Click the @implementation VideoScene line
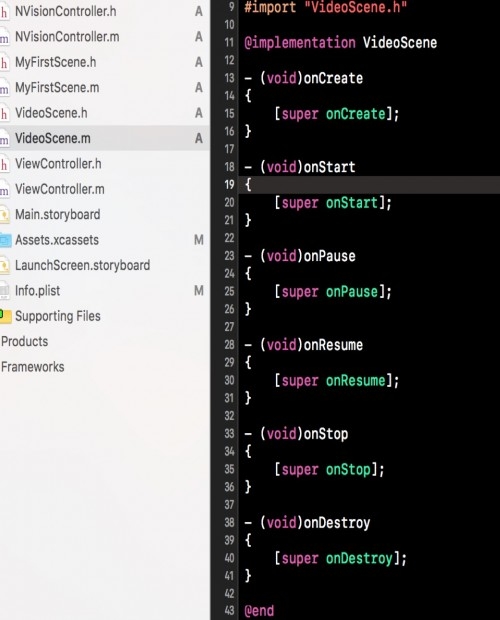Screen dimensions: 500x620 341,43
